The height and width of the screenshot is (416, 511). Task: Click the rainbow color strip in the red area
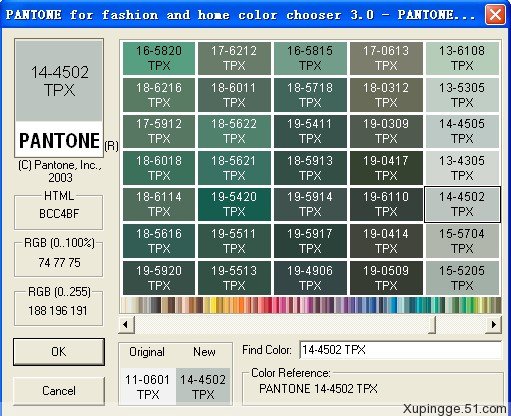[268, 305]
